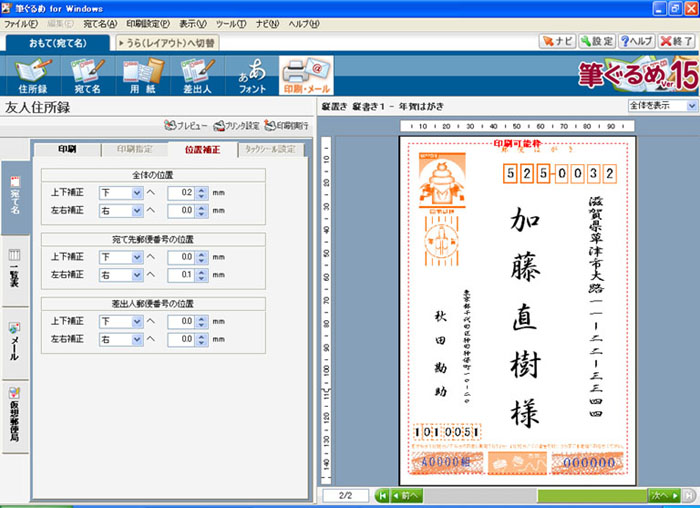Click the プレビュー preview button

(186, 126)
